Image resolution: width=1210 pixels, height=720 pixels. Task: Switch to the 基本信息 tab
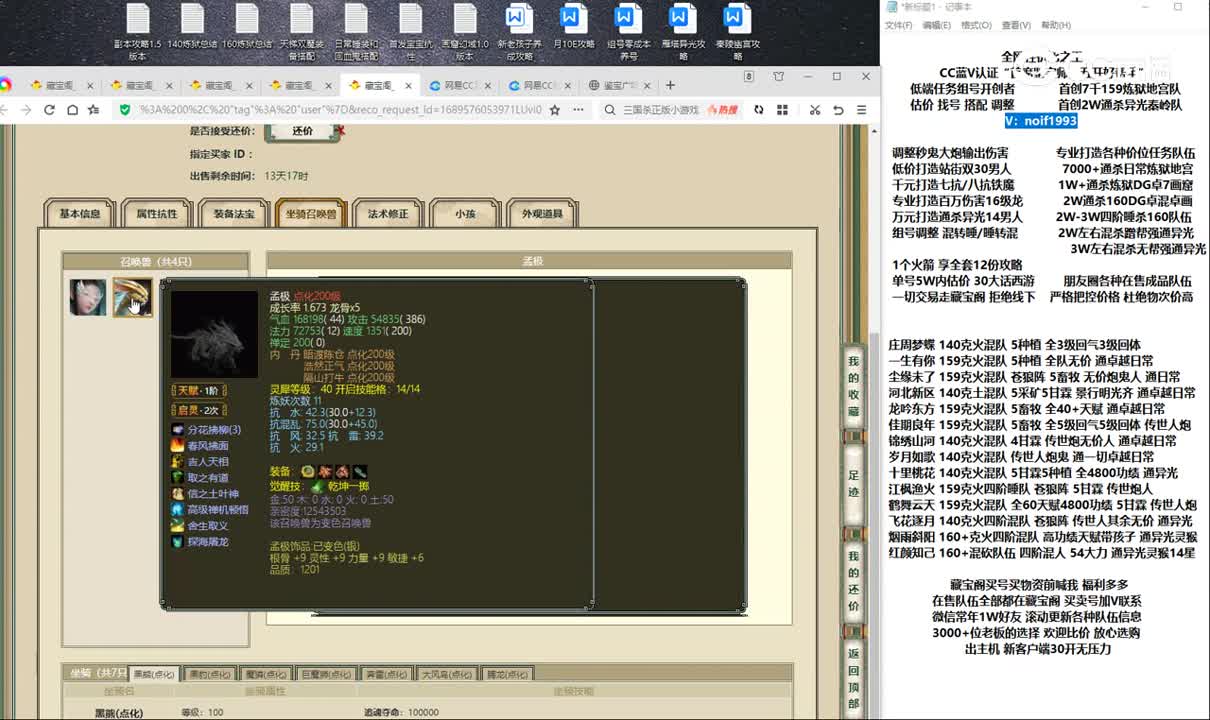click(80, 214)
